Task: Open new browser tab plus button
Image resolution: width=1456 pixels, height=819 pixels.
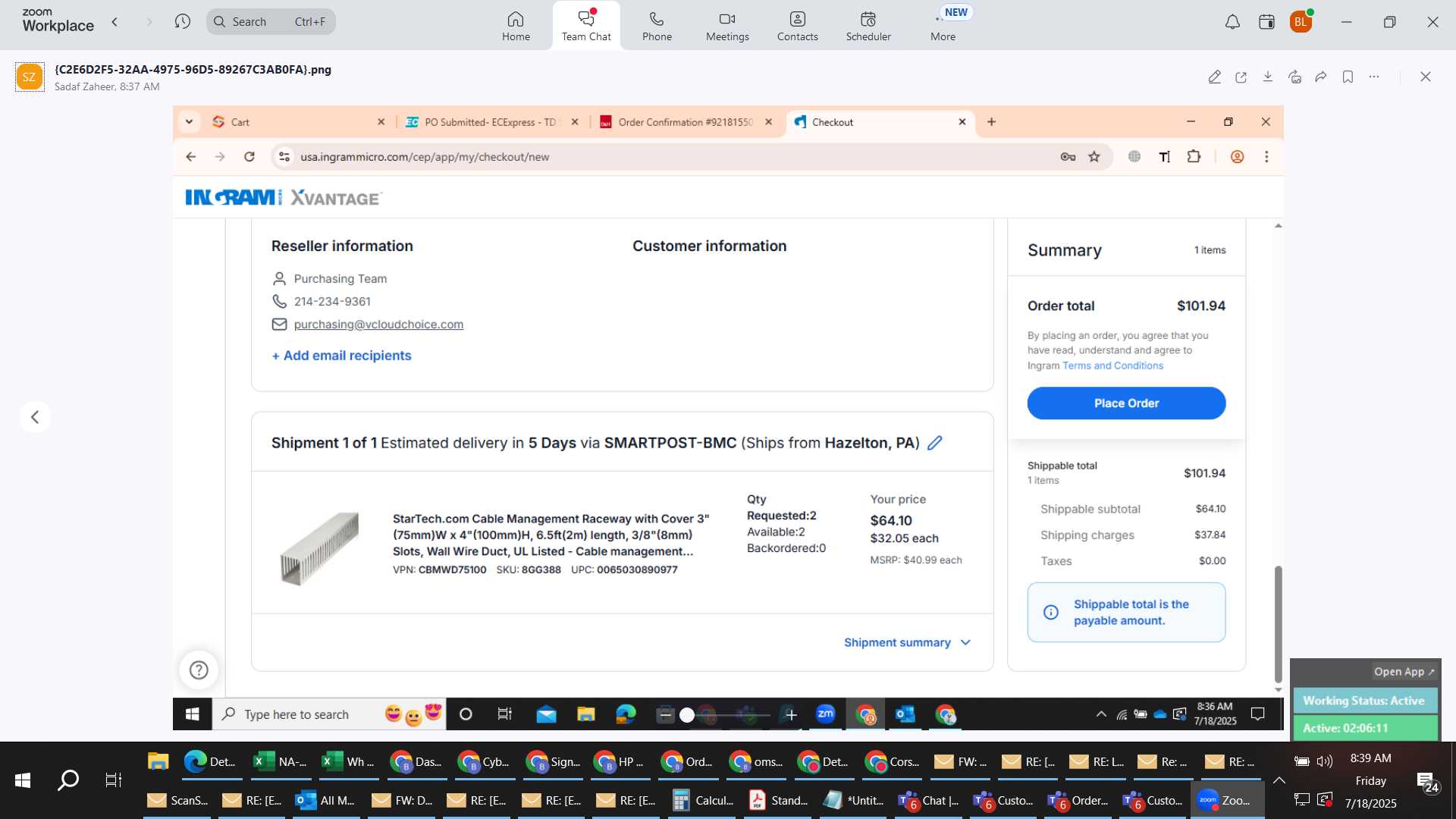Action: pyautogui.click(x=991, y=122)
